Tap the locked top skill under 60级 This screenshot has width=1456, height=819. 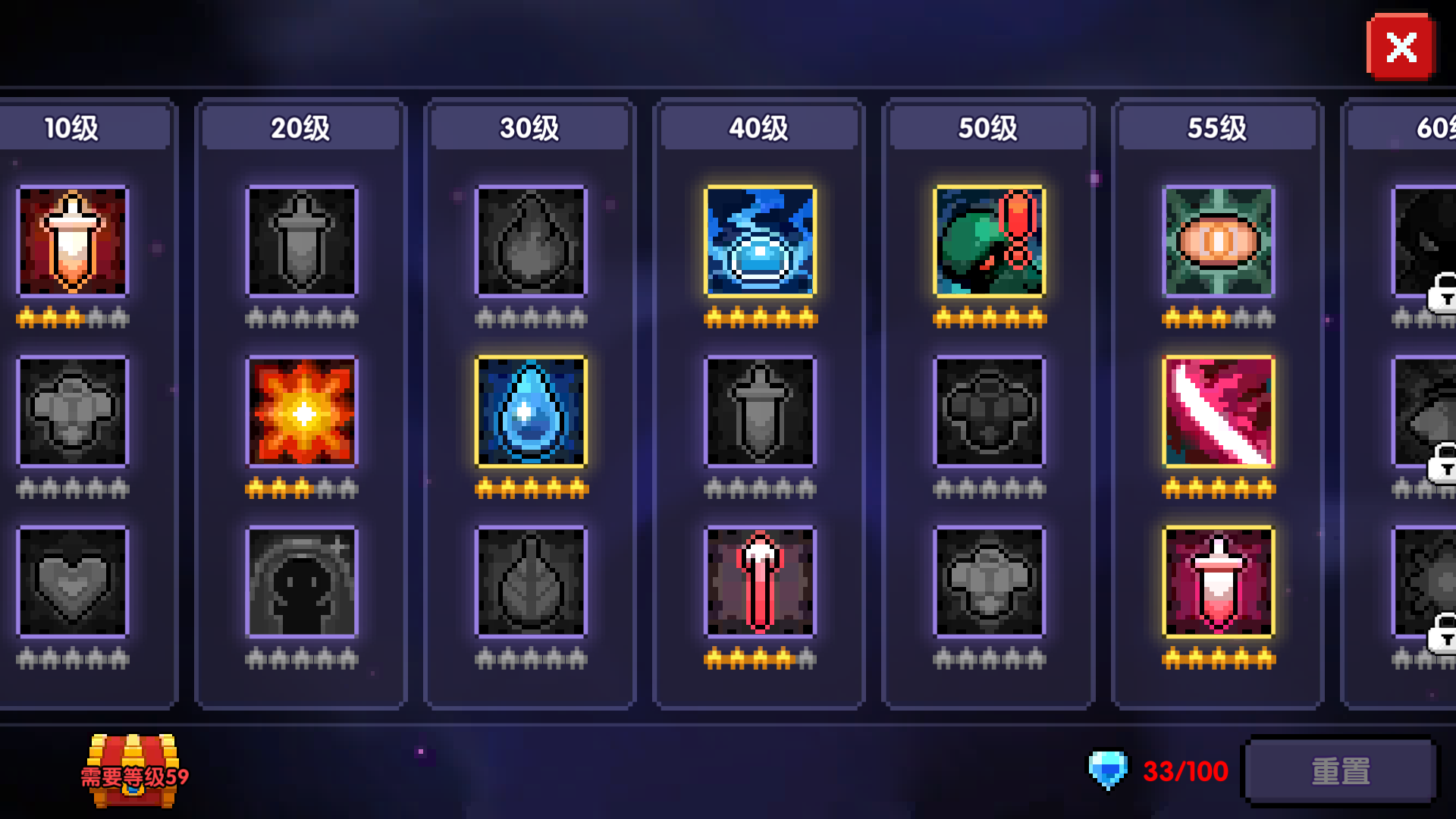(1424, 241)
